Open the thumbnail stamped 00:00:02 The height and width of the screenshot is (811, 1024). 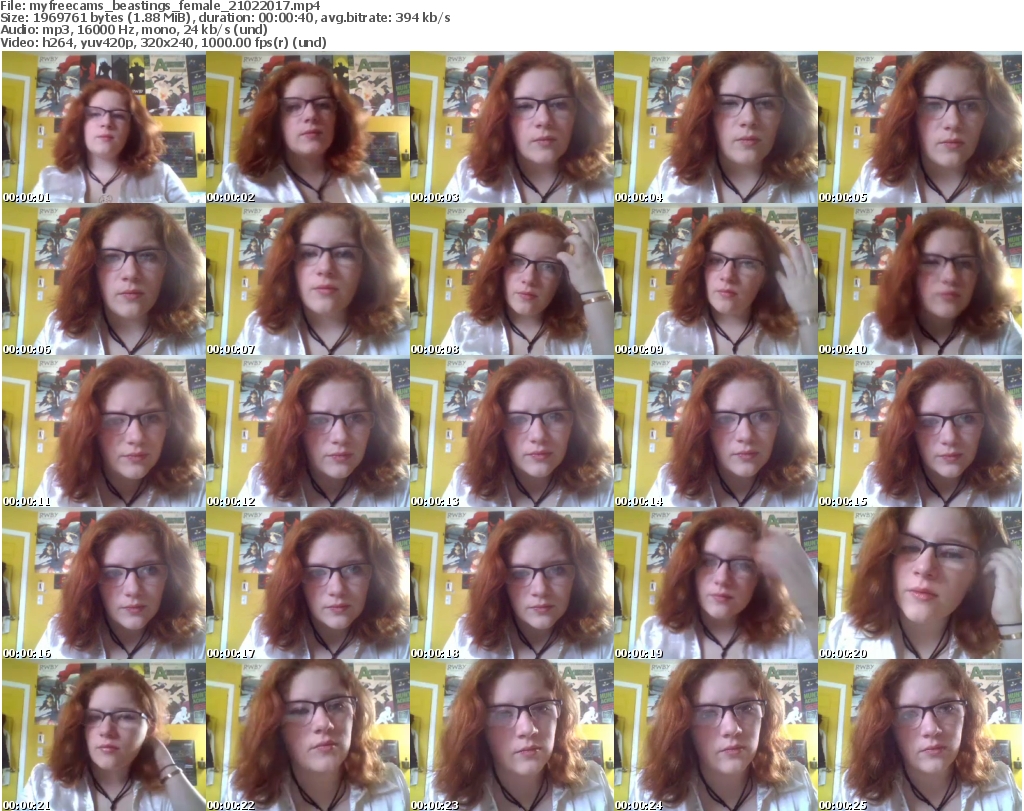(308, 127)
